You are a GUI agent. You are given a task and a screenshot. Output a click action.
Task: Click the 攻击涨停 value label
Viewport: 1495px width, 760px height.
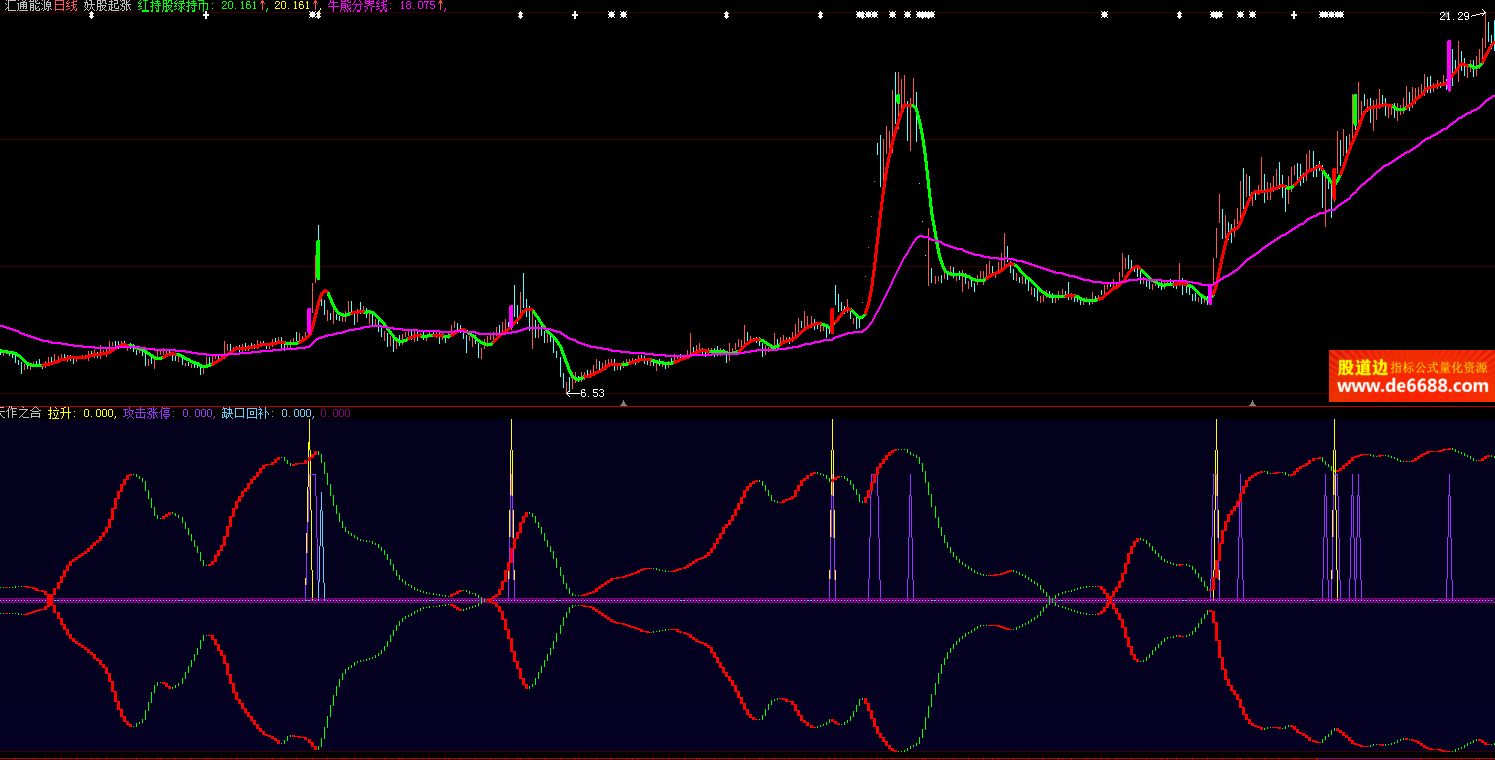[x=168, y=413]
